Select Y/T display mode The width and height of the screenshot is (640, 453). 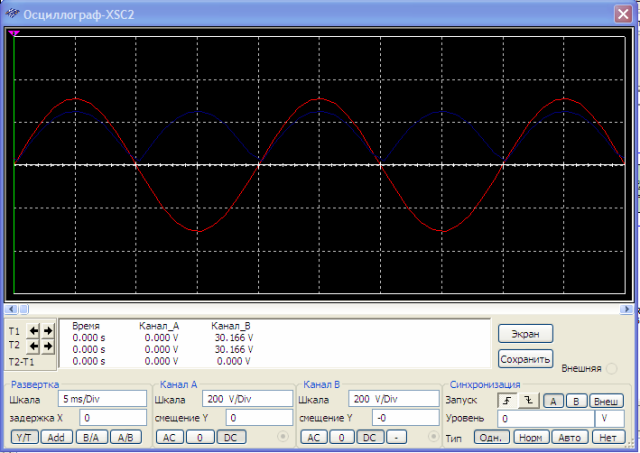click(24, 437)
